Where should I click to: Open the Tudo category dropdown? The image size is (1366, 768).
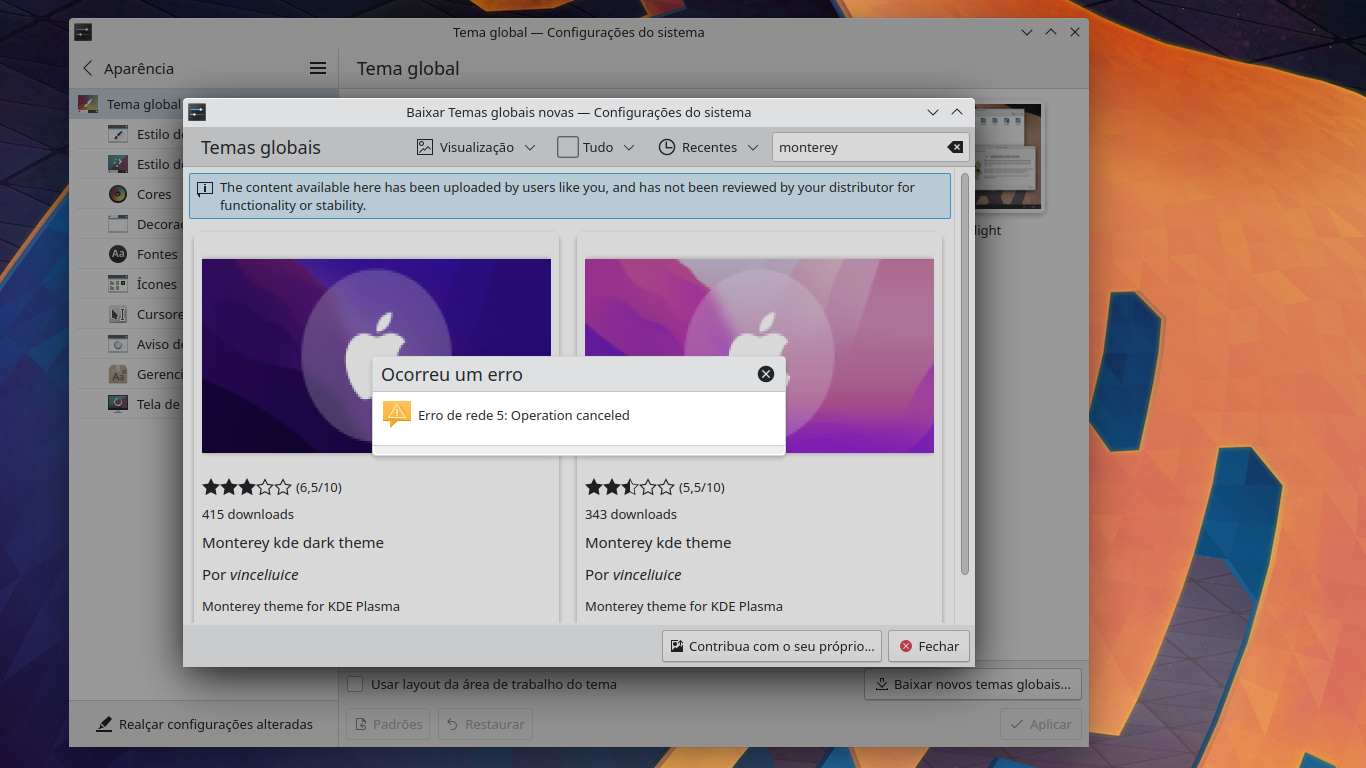click(596, 147)
